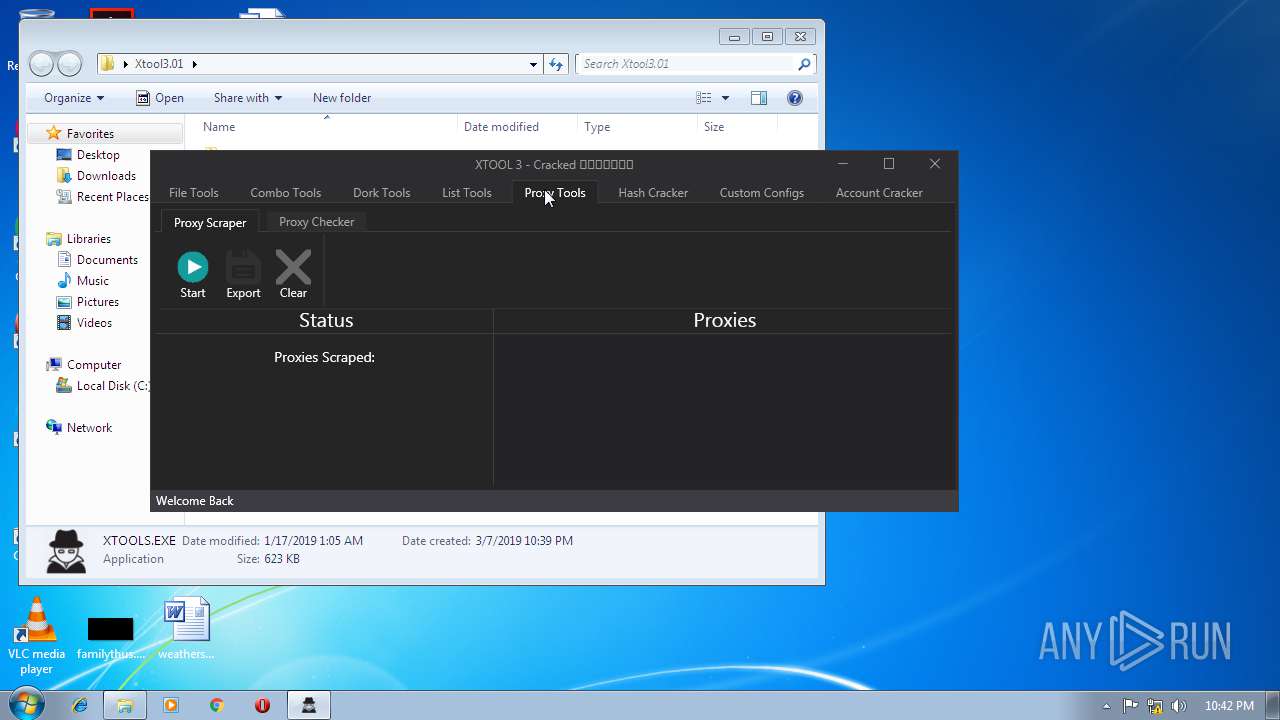Open the Combo Tools tab
1280x720 pixels.
click(x=285, y=193)
